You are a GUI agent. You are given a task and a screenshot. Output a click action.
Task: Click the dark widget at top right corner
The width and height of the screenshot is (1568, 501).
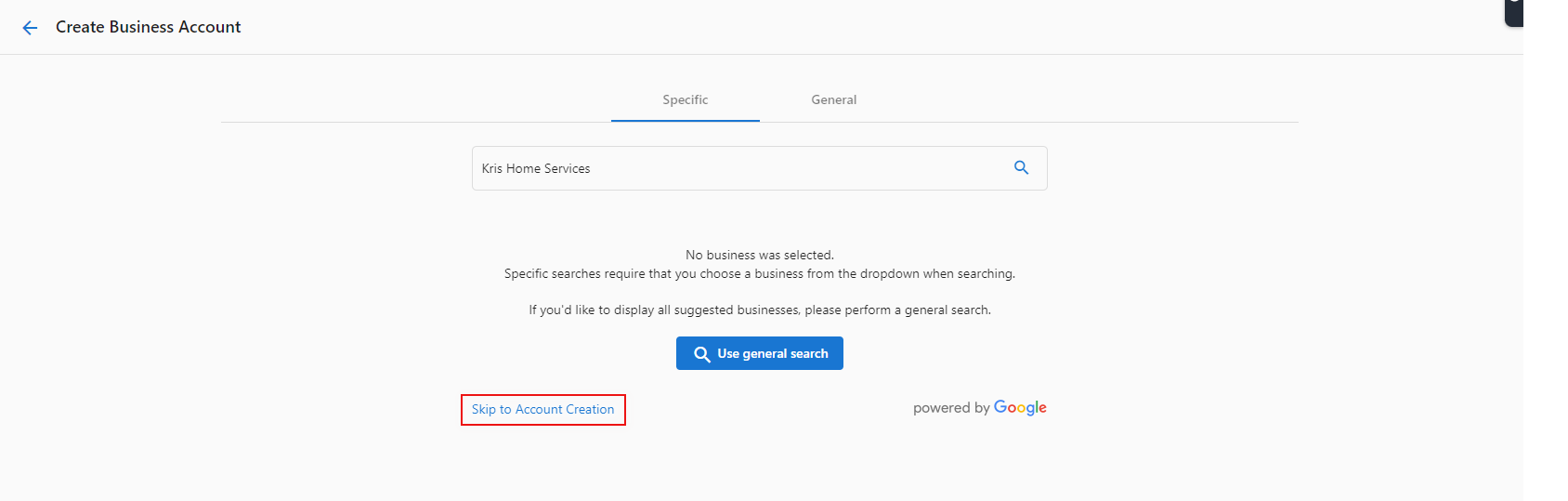tap(1514, 12)
